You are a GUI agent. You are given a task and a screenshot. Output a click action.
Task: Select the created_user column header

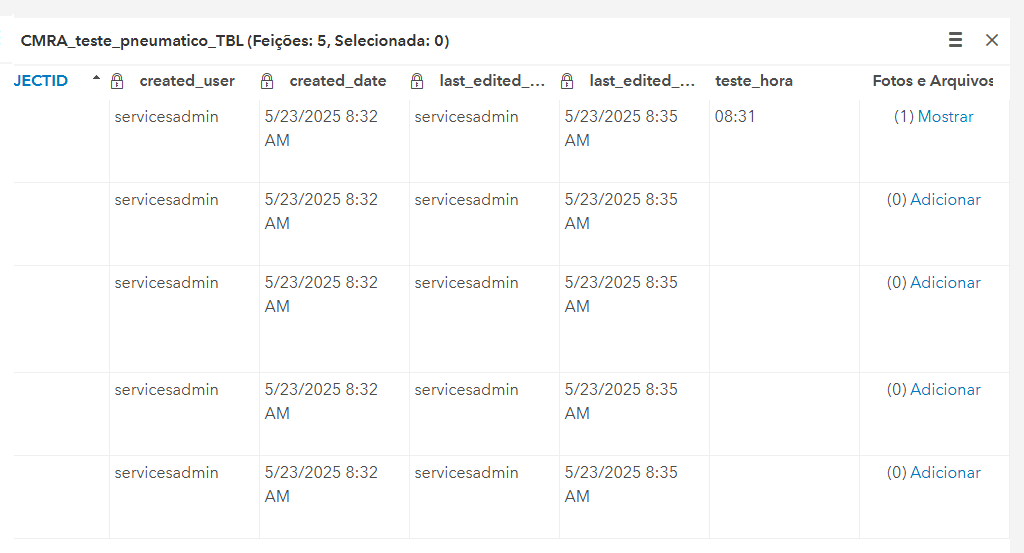(187, 81)
